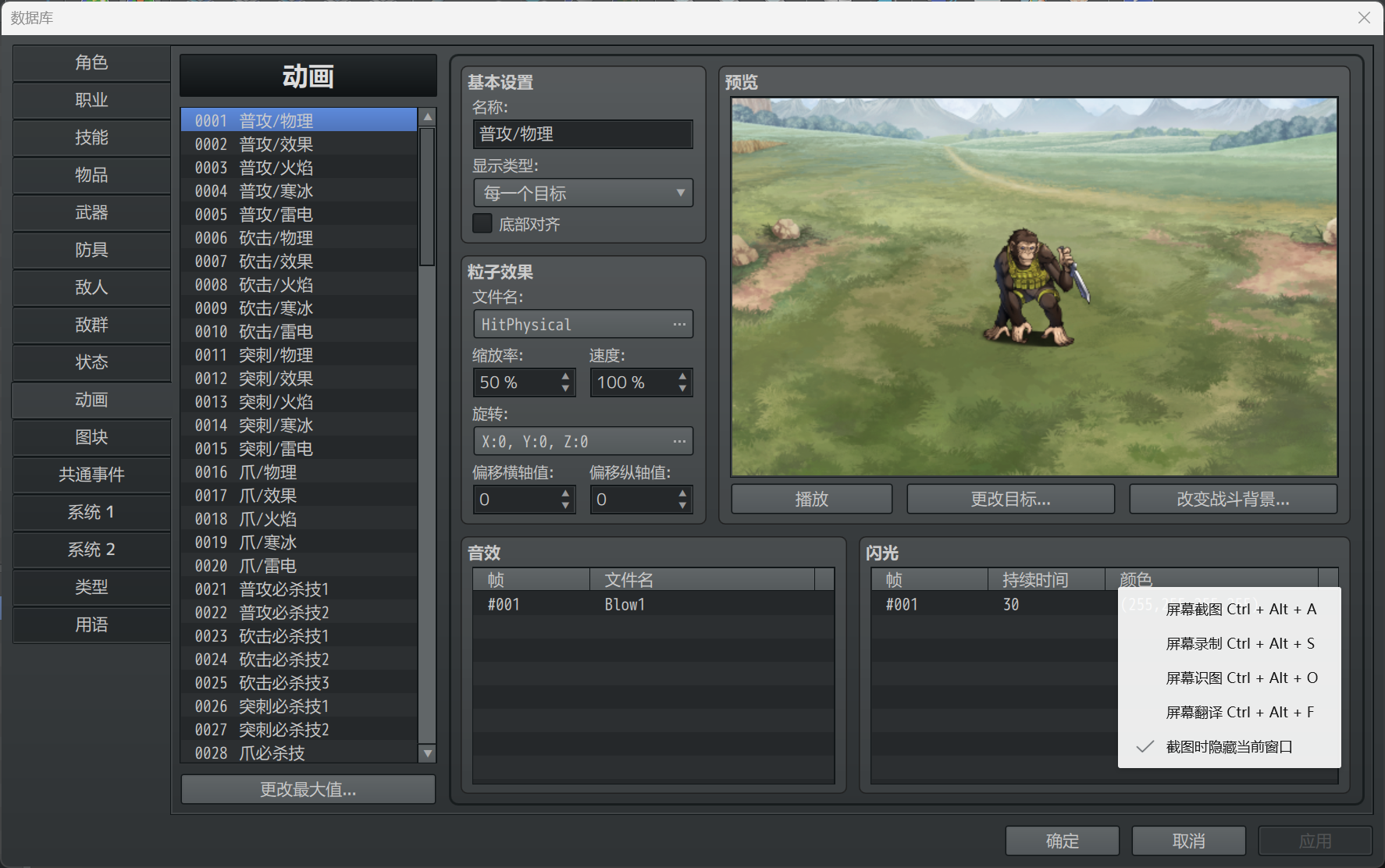Select 屏幕翻译 Ctrl + Alt + F

click(1230, 713)
